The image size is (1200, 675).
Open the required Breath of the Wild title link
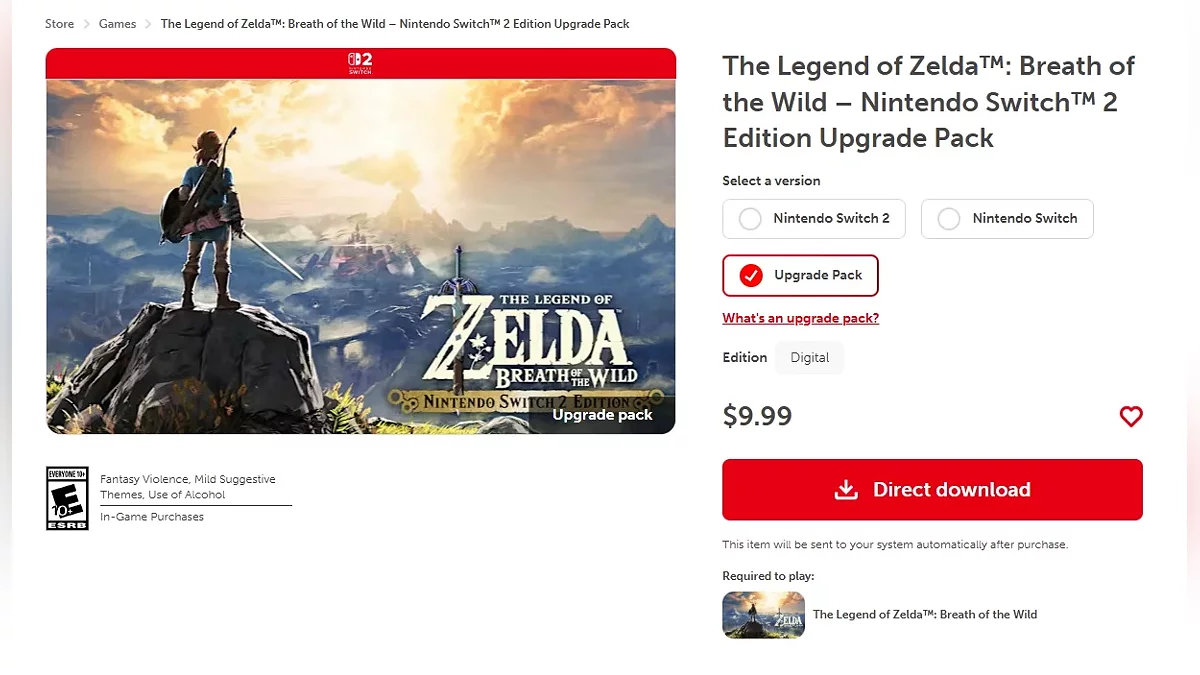click(x=924, y=615)
